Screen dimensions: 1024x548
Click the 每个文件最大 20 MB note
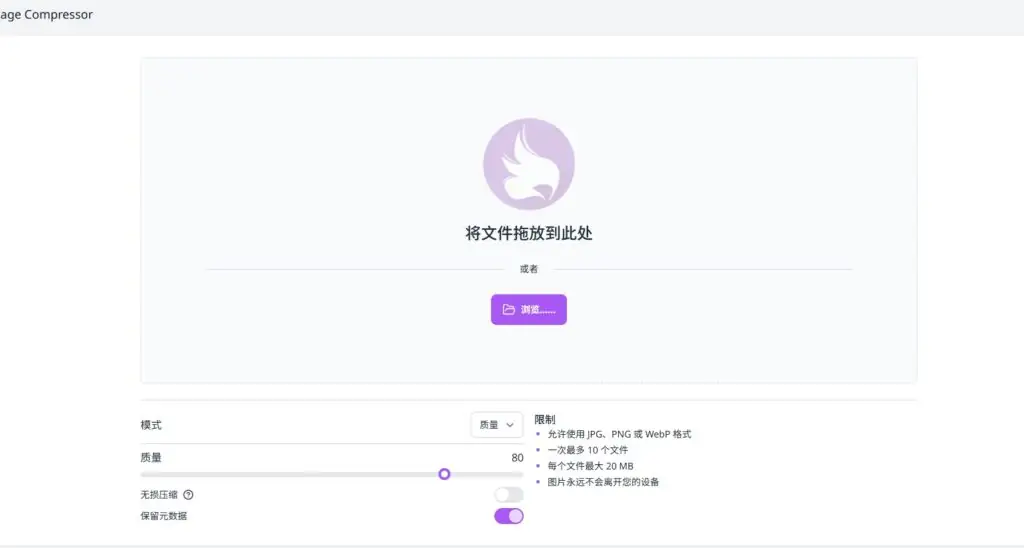[590, 466]
